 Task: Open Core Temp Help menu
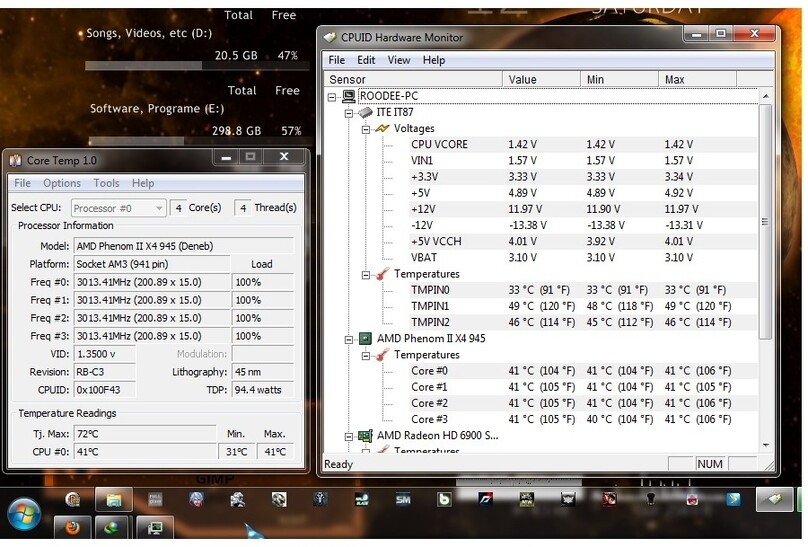click(x=143, y=183)
